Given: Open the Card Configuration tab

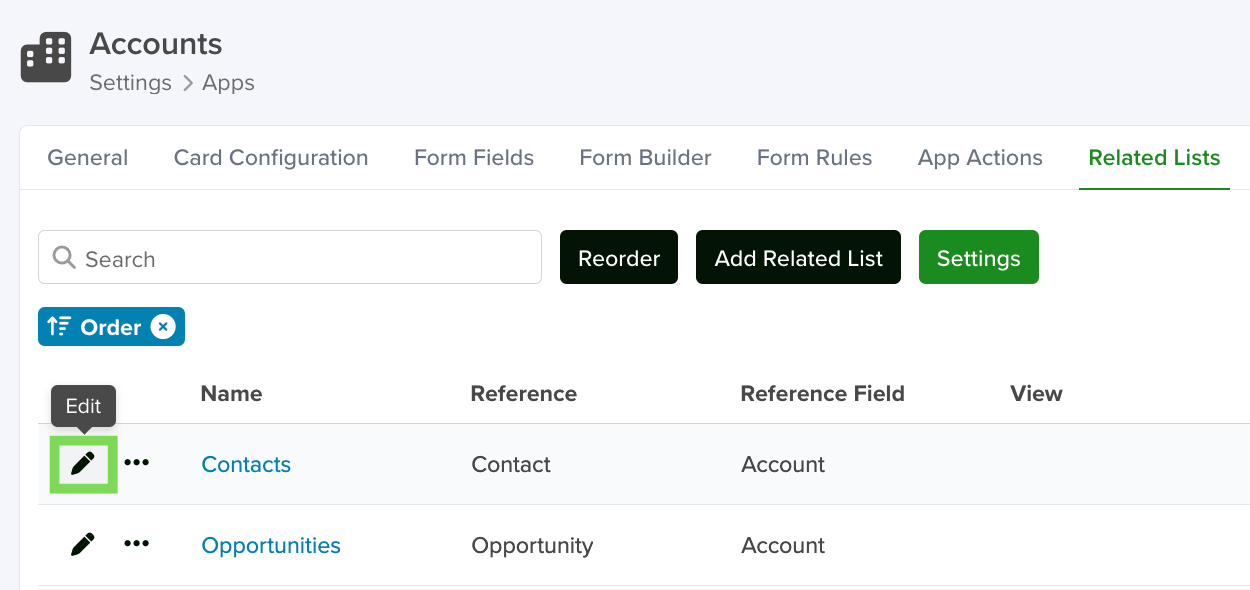Looking at the screenshot, I should point(271,158).
